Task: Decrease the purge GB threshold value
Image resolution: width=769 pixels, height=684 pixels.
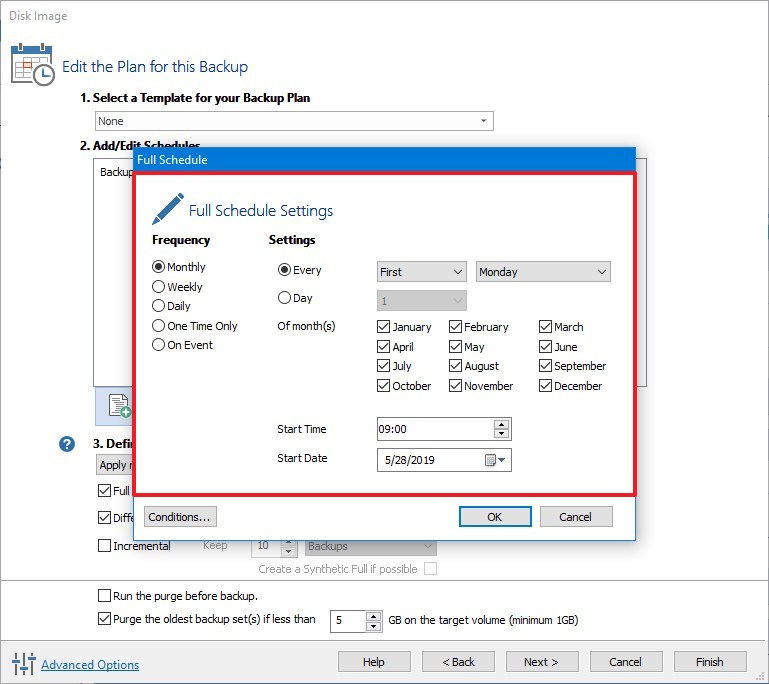Action: pos(373,626)
